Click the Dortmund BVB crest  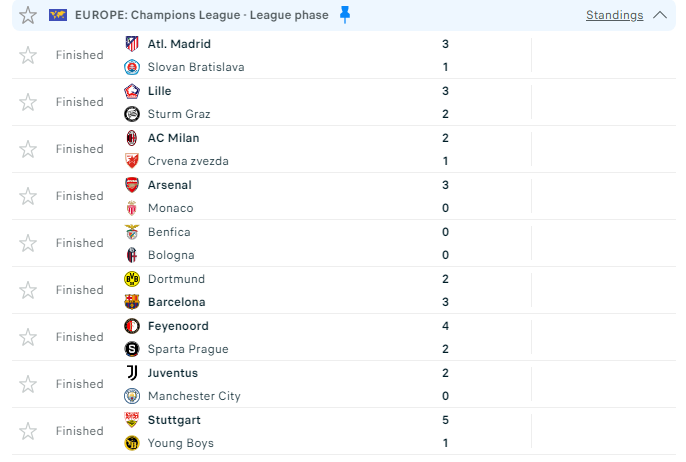tap(132, 279)
